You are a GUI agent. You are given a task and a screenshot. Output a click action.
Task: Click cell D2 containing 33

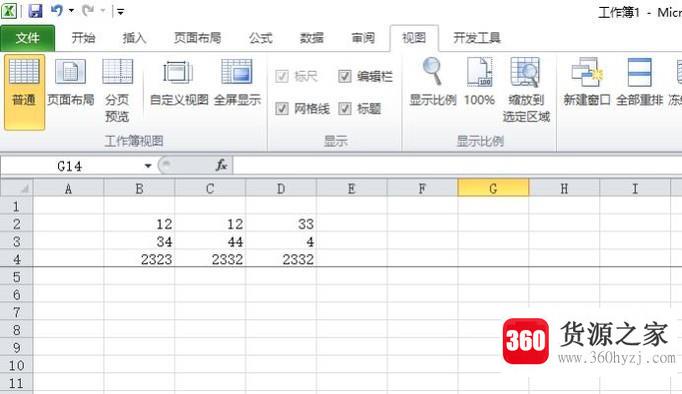pos(281,224)
